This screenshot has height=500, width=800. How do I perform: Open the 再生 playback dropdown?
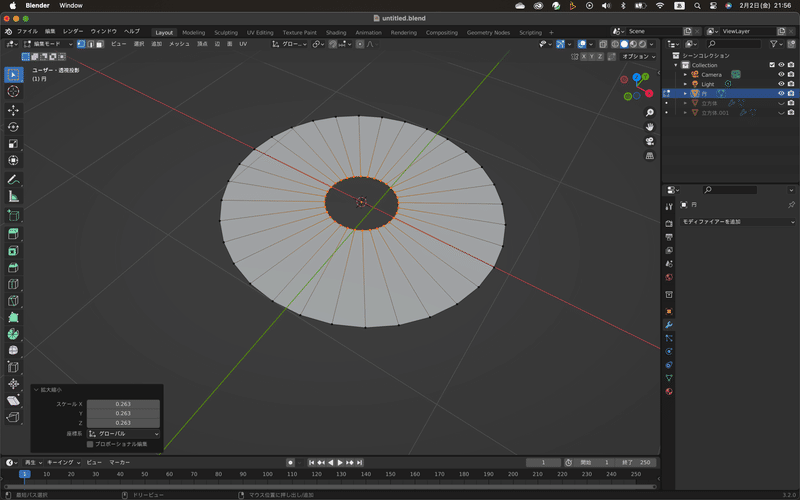[33, 462]
